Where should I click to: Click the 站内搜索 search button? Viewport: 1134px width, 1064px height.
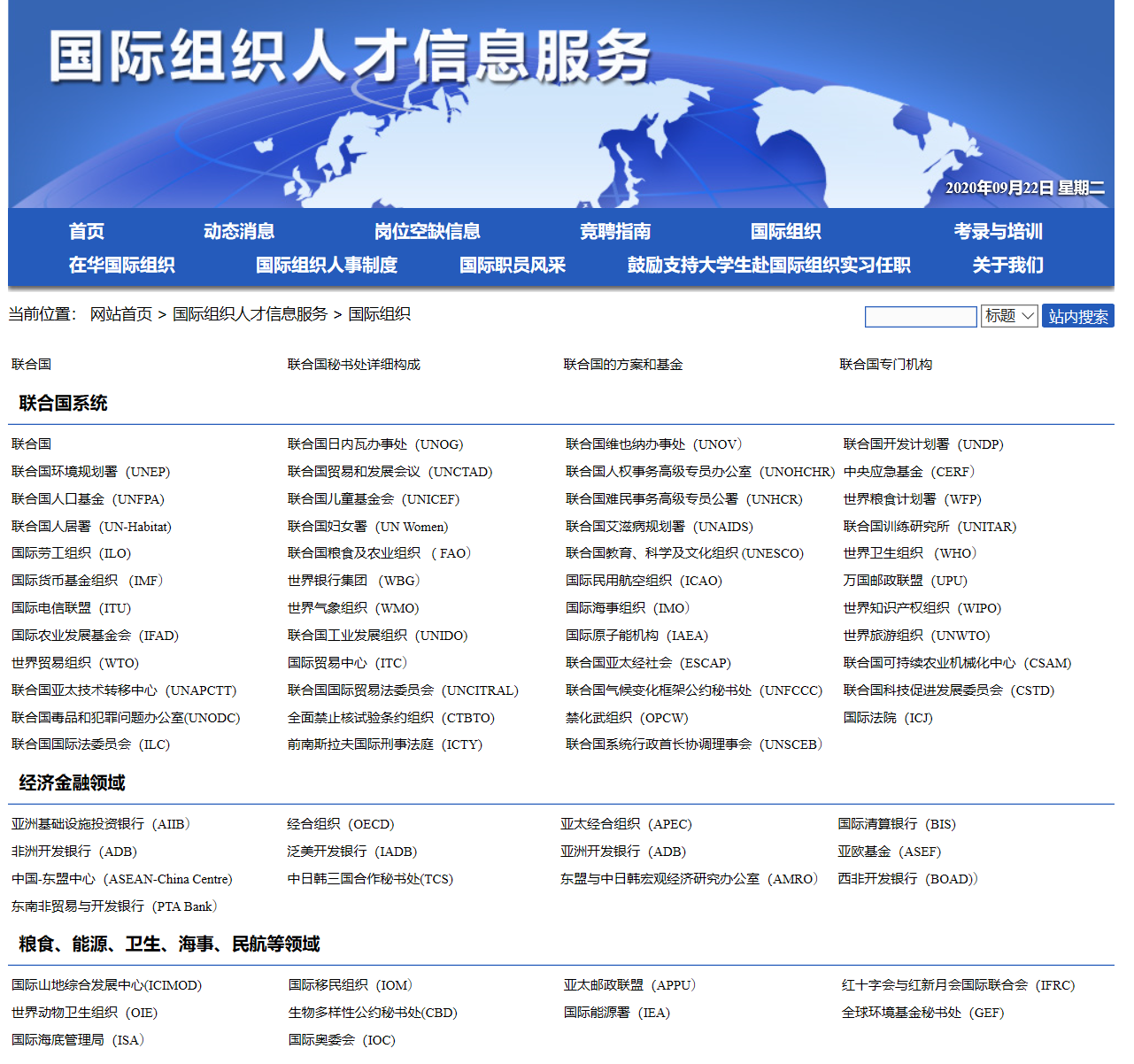click(x=1077, y=316)
